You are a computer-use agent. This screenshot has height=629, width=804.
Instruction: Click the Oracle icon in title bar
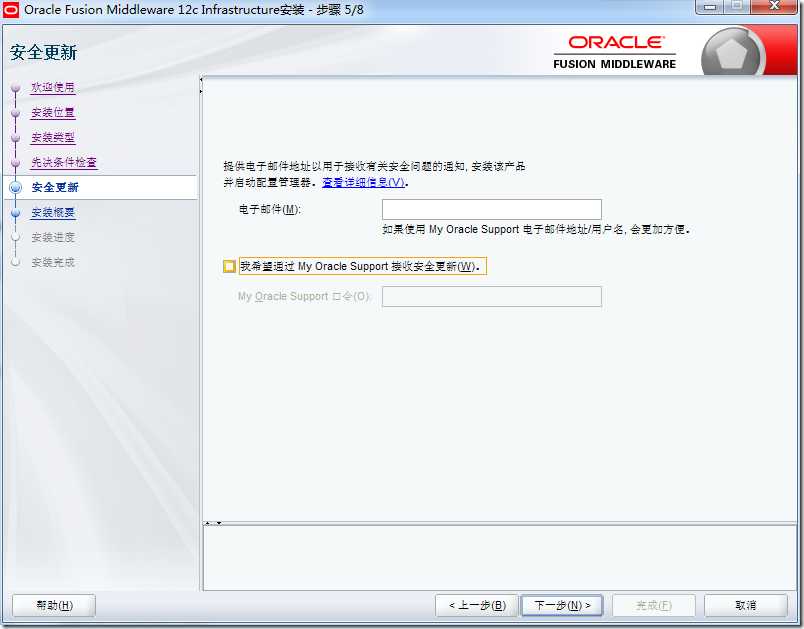point(11,9)
